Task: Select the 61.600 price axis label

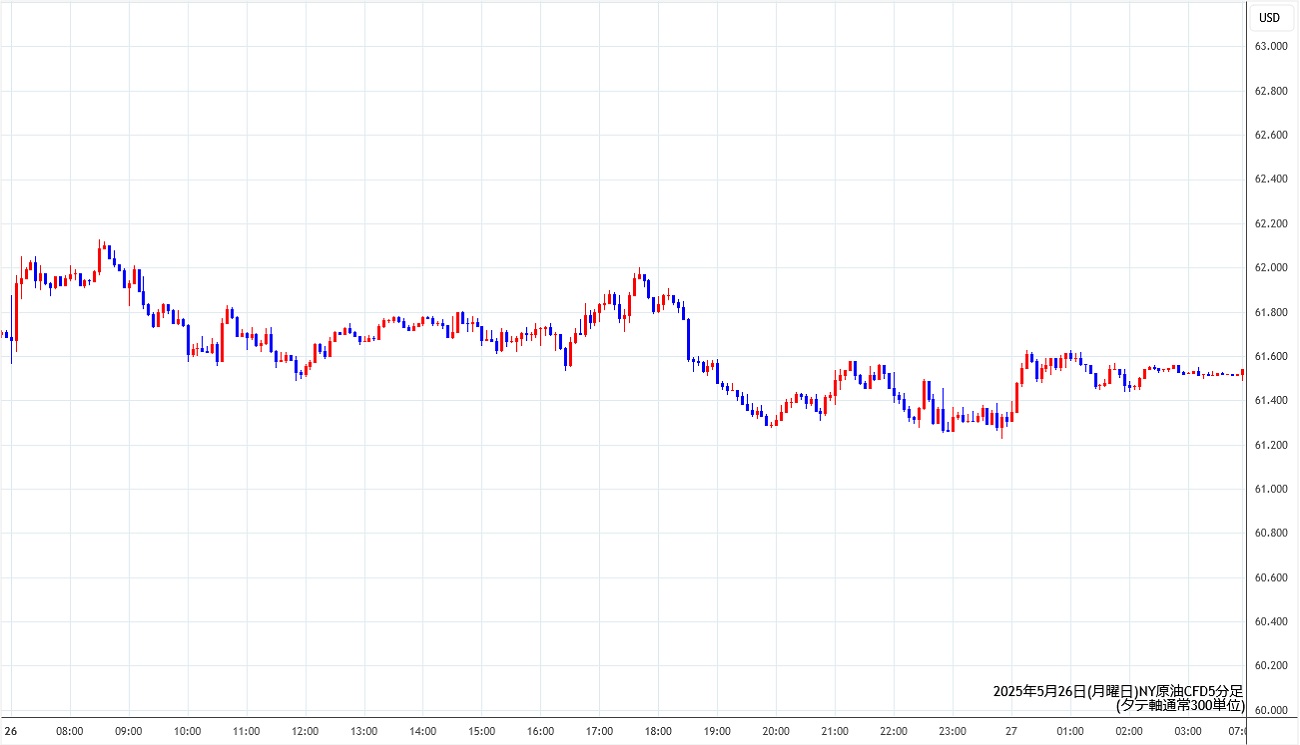Action: pos(1271,357)
